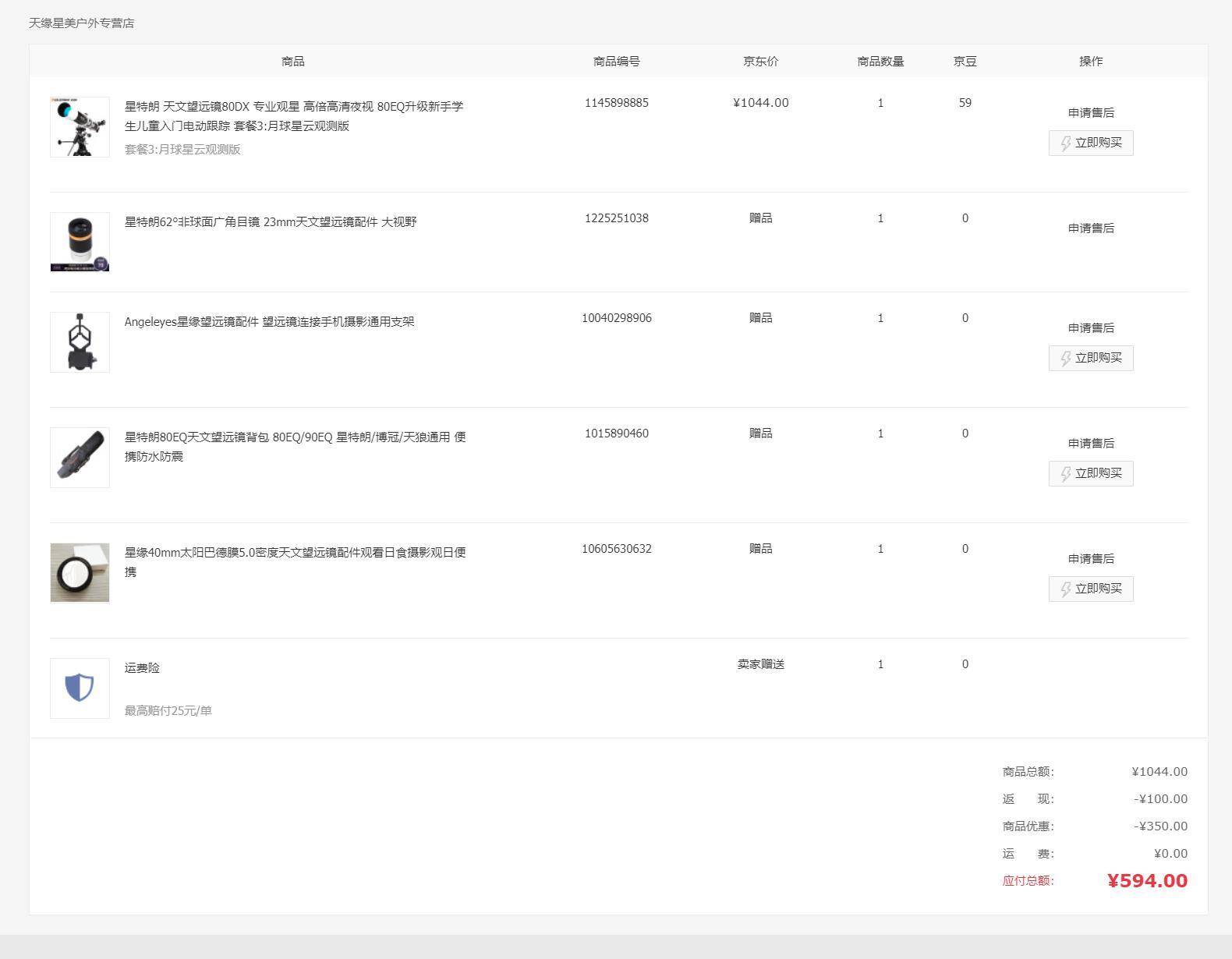
Task: Click 立即购买 for the 80DX telescope
Action: click(x=1091, y=143)
